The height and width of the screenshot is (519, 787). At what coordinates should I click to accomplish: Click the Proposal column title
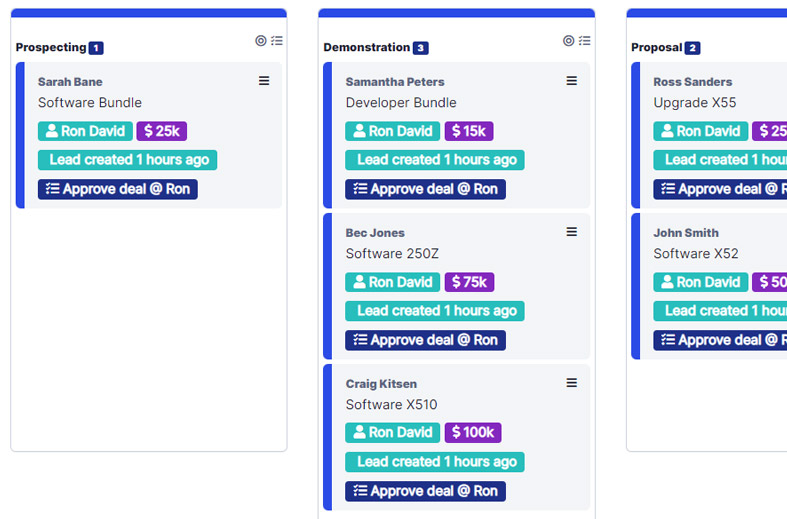tap(656, 47)
